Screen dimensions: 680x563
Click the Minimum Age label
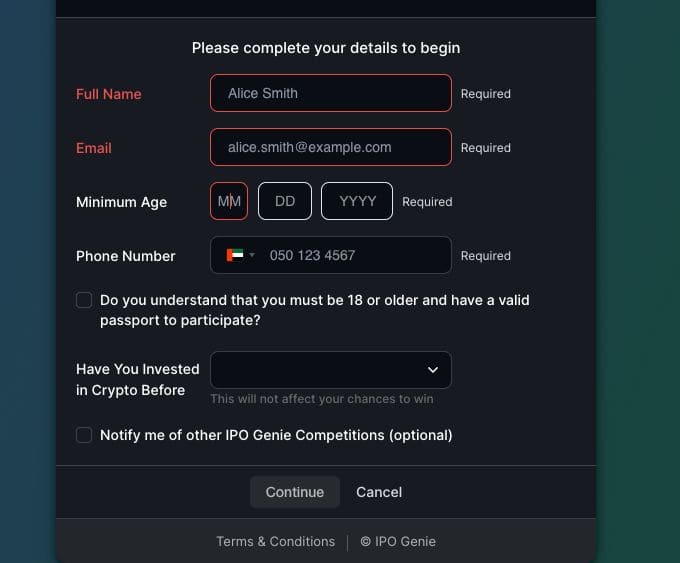(121, 202)
